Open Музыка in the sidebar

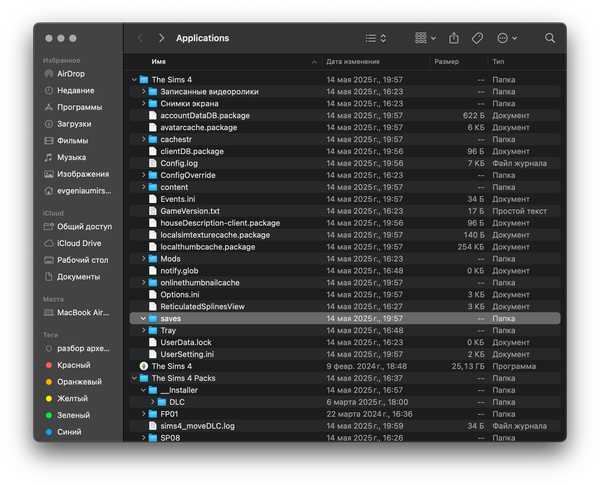(65, 158)
